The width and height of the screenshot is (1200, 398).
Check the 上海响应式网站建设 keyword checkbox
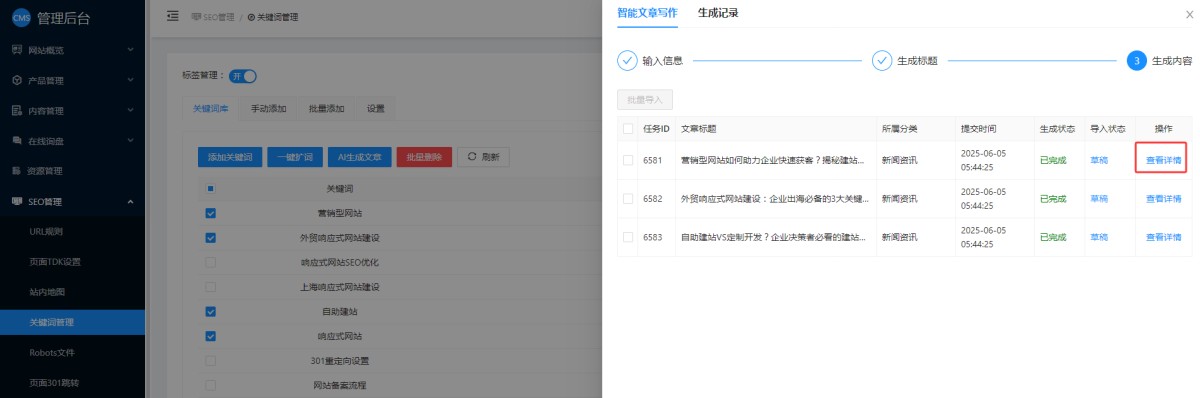210,286
